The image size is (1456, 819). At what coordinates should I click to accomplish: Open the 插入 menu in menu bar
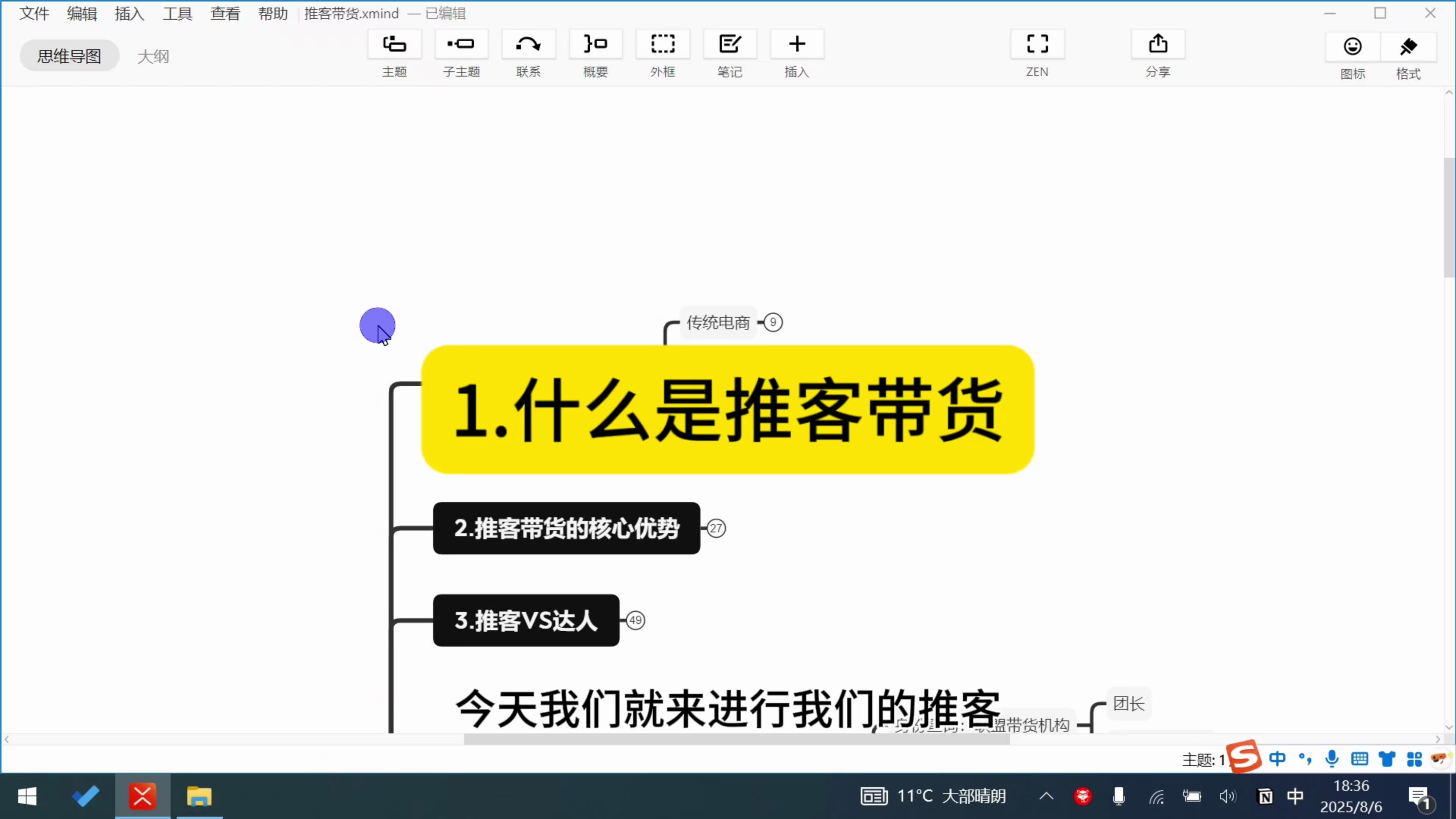click(x=129, y=13)
